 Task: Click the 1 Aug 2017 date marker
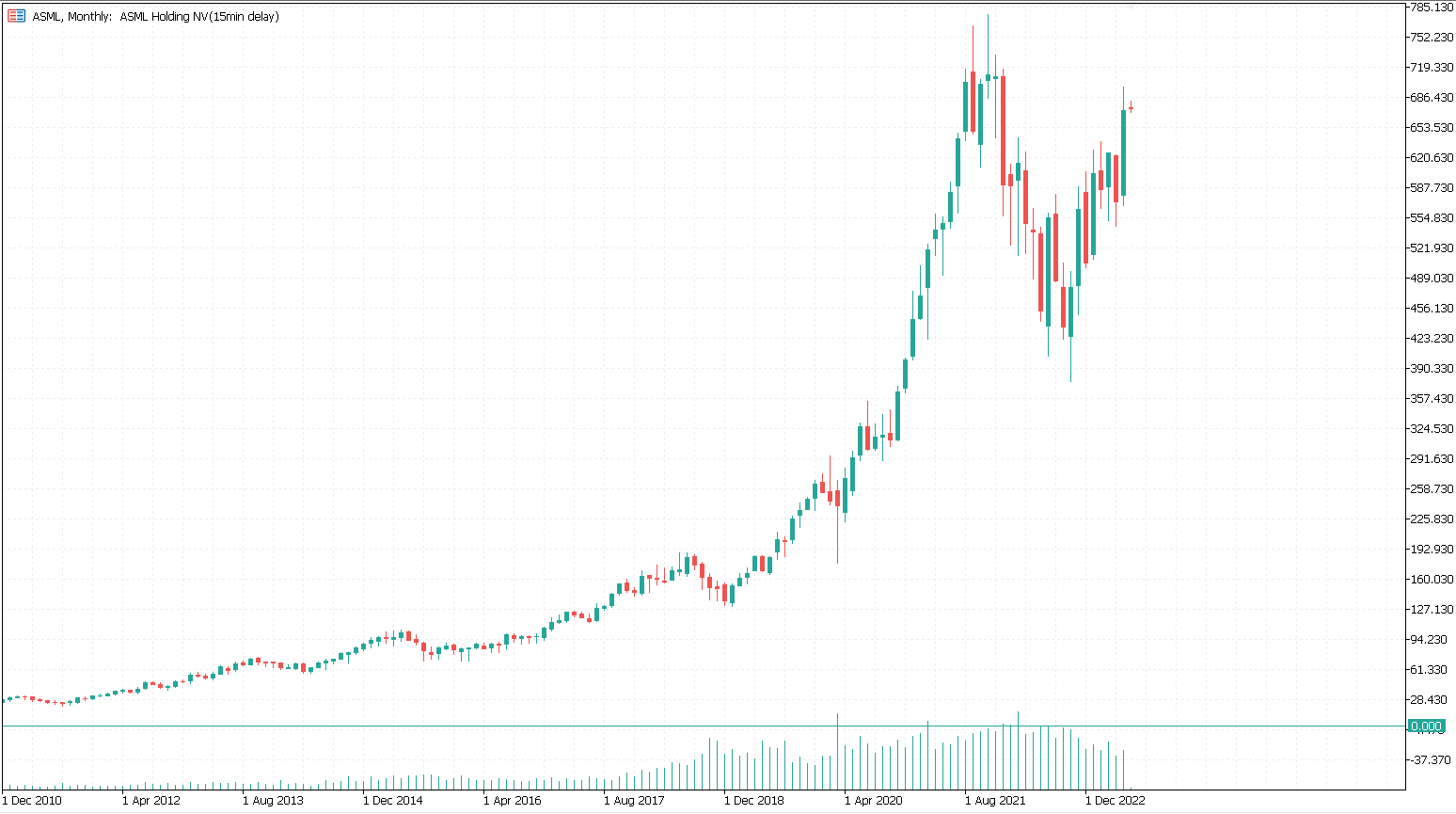click(x=634, y=801)
